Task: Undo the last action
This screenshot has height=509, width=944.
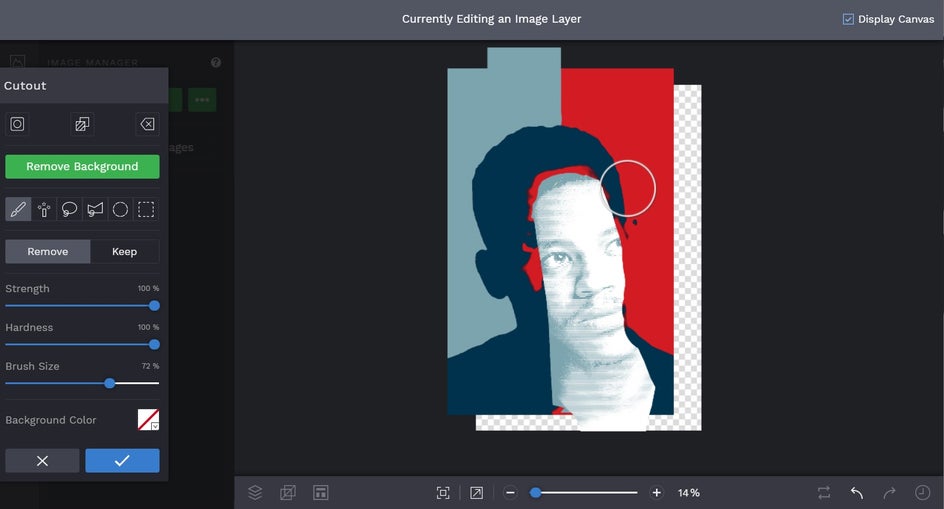Action: click(857, 493)
